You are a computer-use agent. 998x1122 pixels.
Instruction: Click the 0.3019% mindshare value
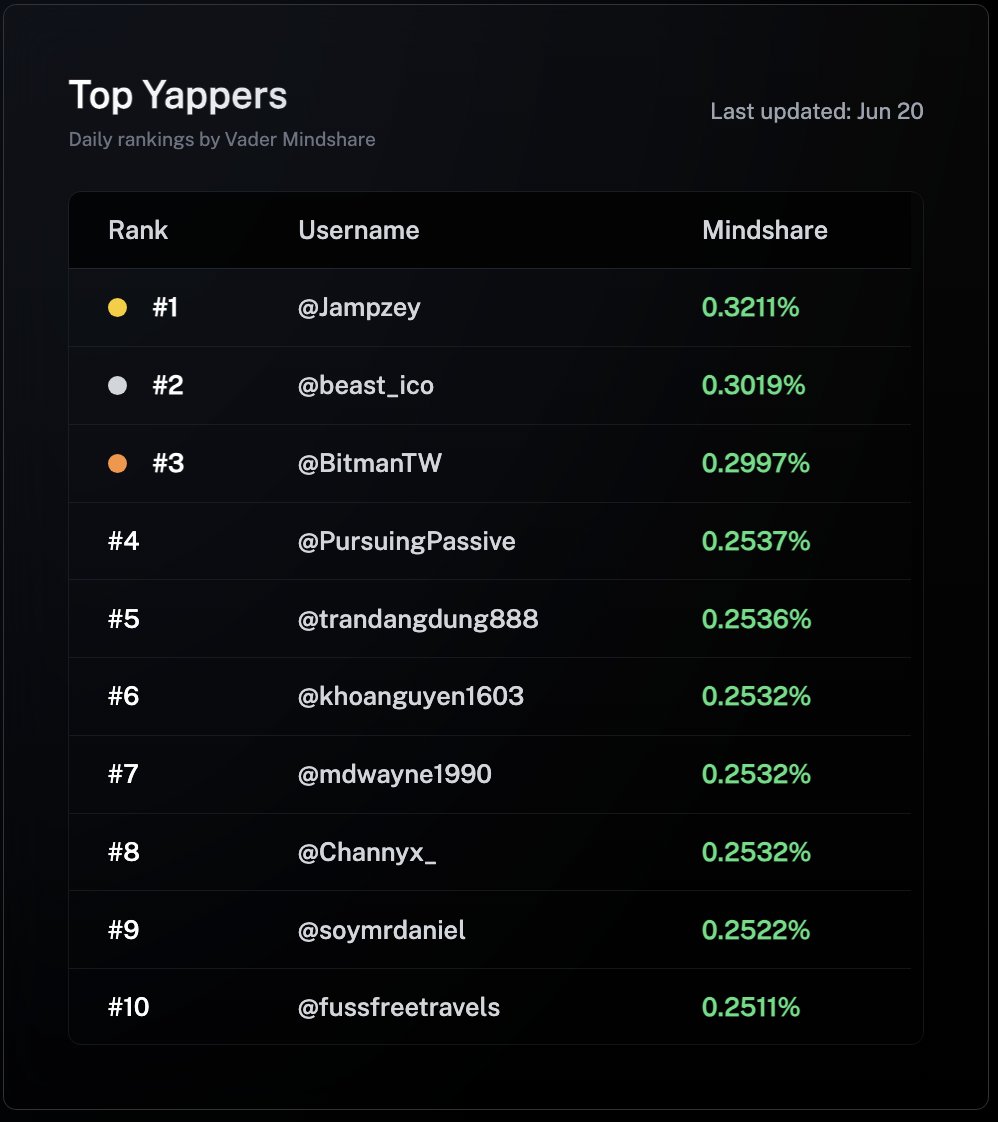(753, 386)
